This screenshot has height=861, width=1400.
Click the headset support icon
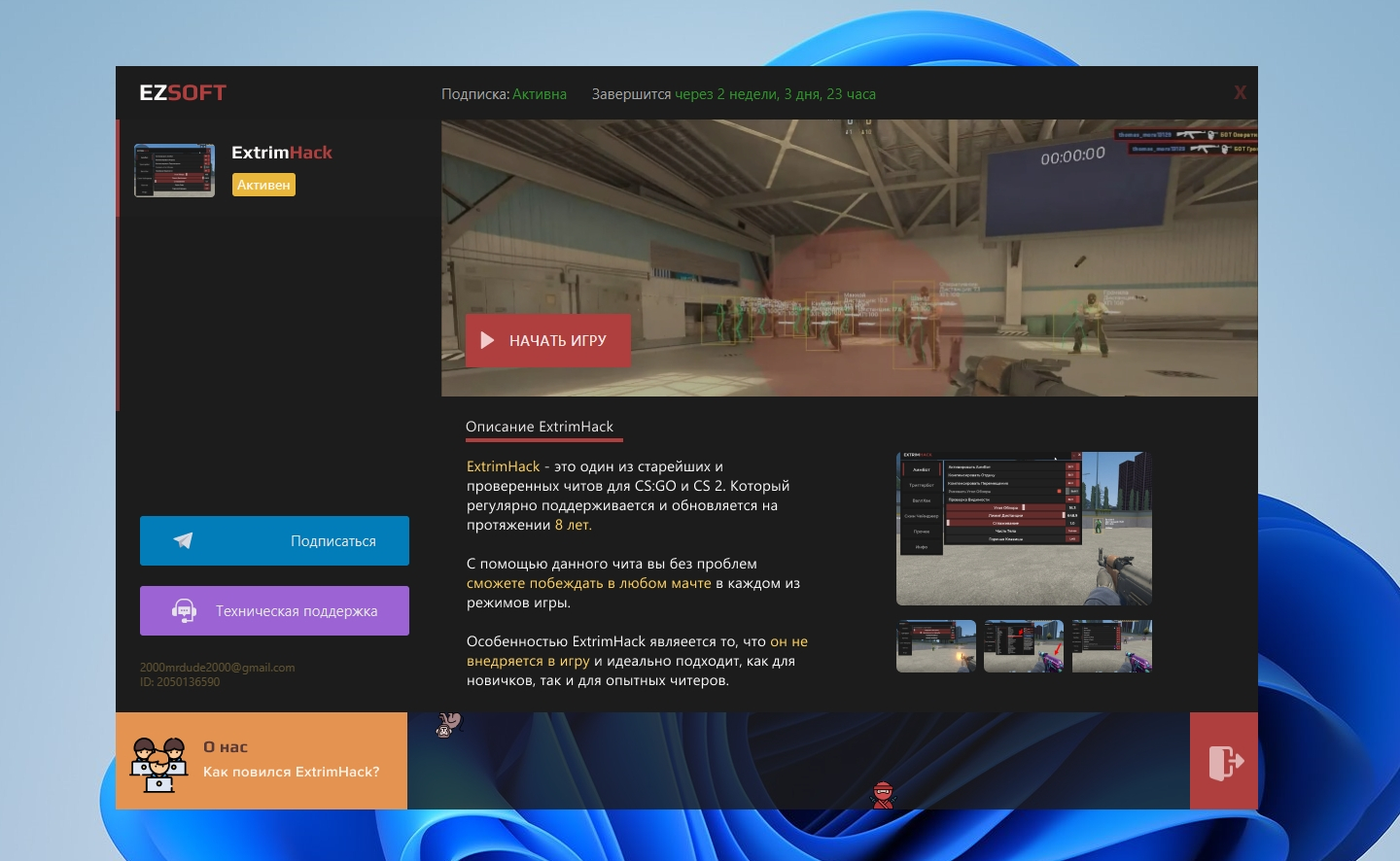tap(184, 610)
